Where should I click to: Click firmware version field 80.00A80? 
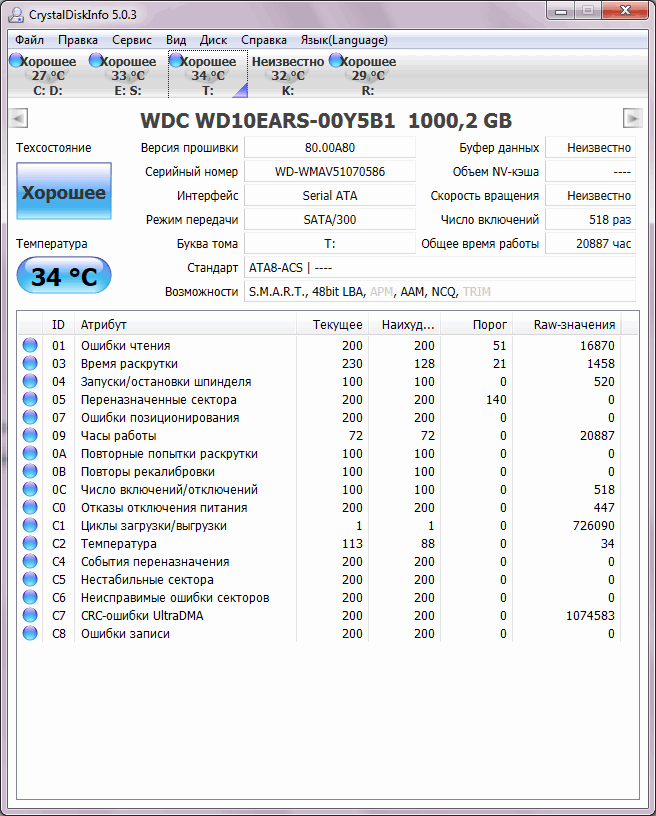330,148
